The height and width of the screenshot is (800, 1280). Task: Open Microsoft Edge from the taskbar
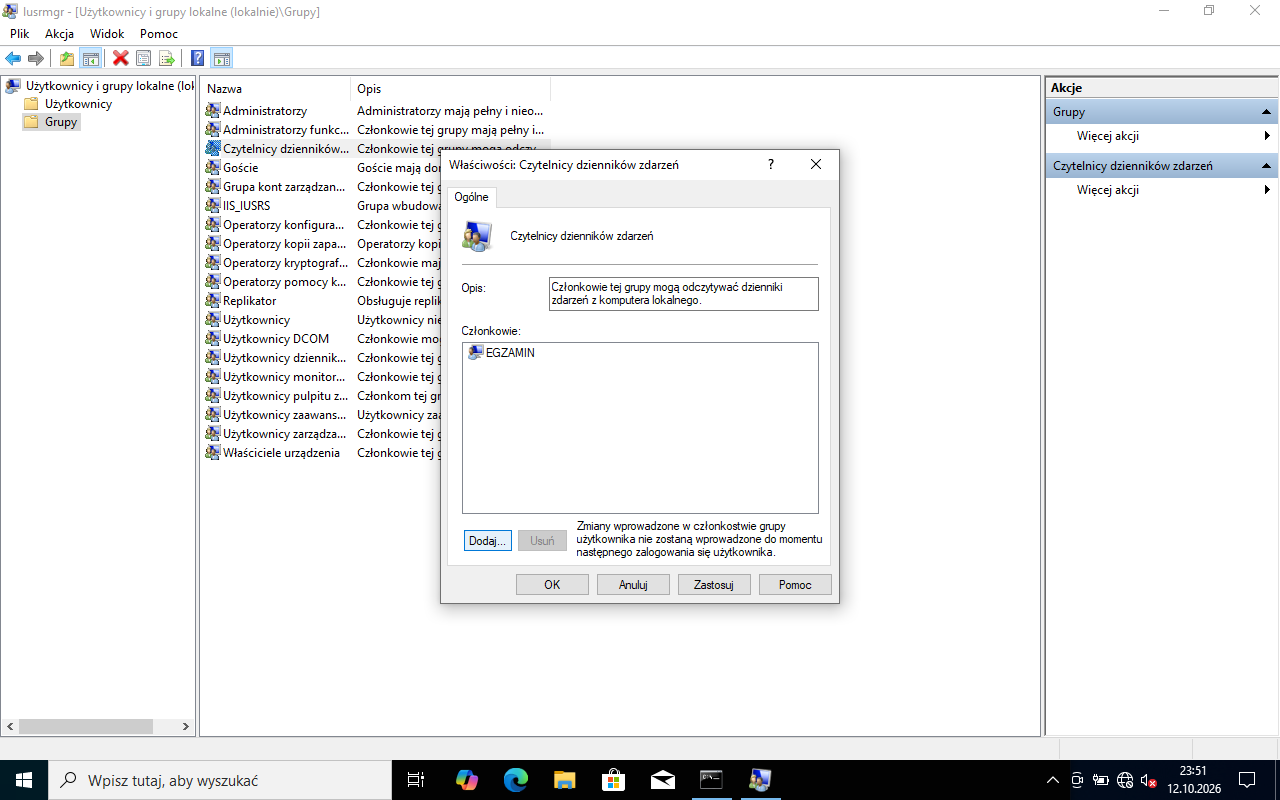point(516,780)
